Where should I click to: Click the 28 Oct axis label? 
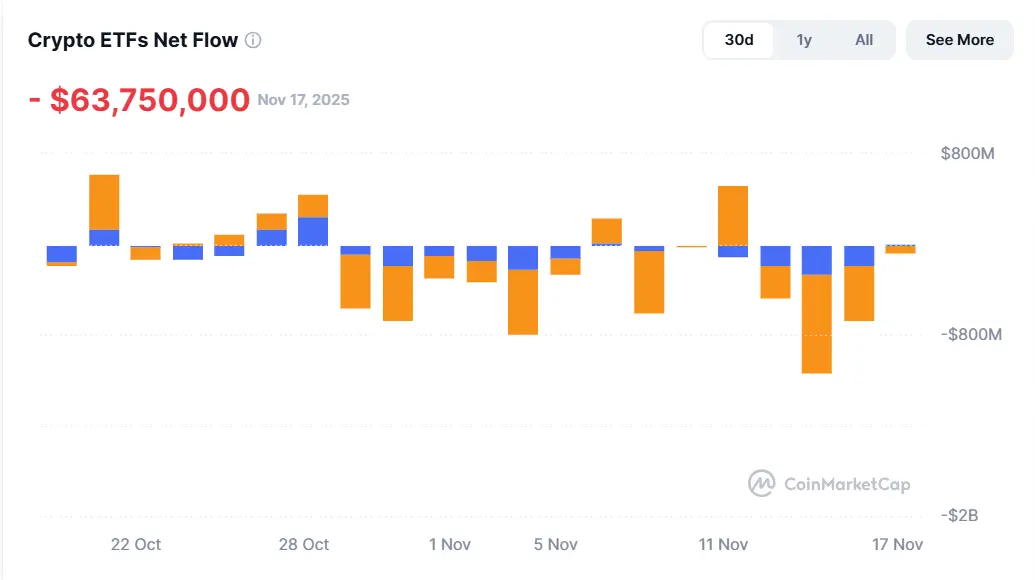pos(302,545)
